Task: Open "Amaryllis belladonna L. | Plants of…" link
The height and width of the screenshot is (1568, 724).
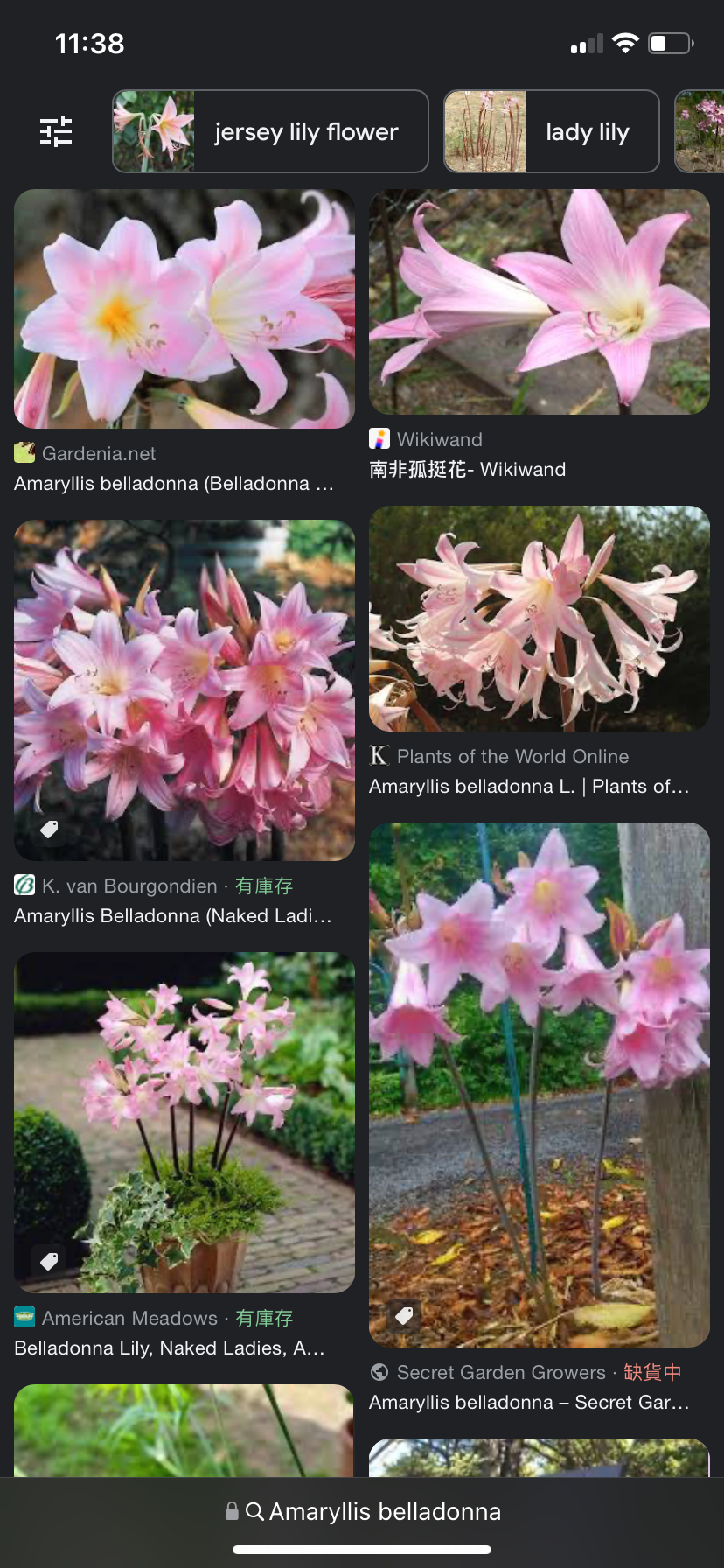Action: point(529,786)
